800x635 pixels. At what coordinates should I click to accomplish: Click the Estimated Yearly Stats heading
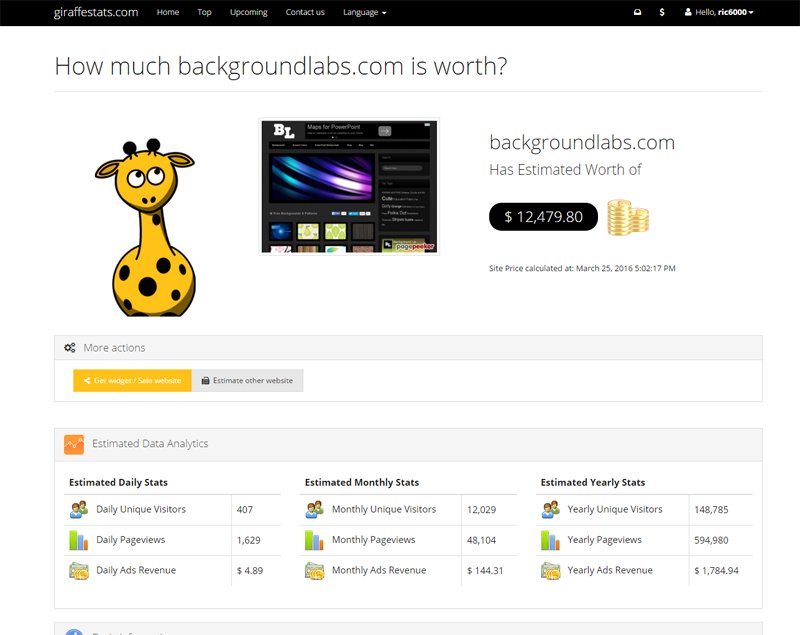point(593,482)
